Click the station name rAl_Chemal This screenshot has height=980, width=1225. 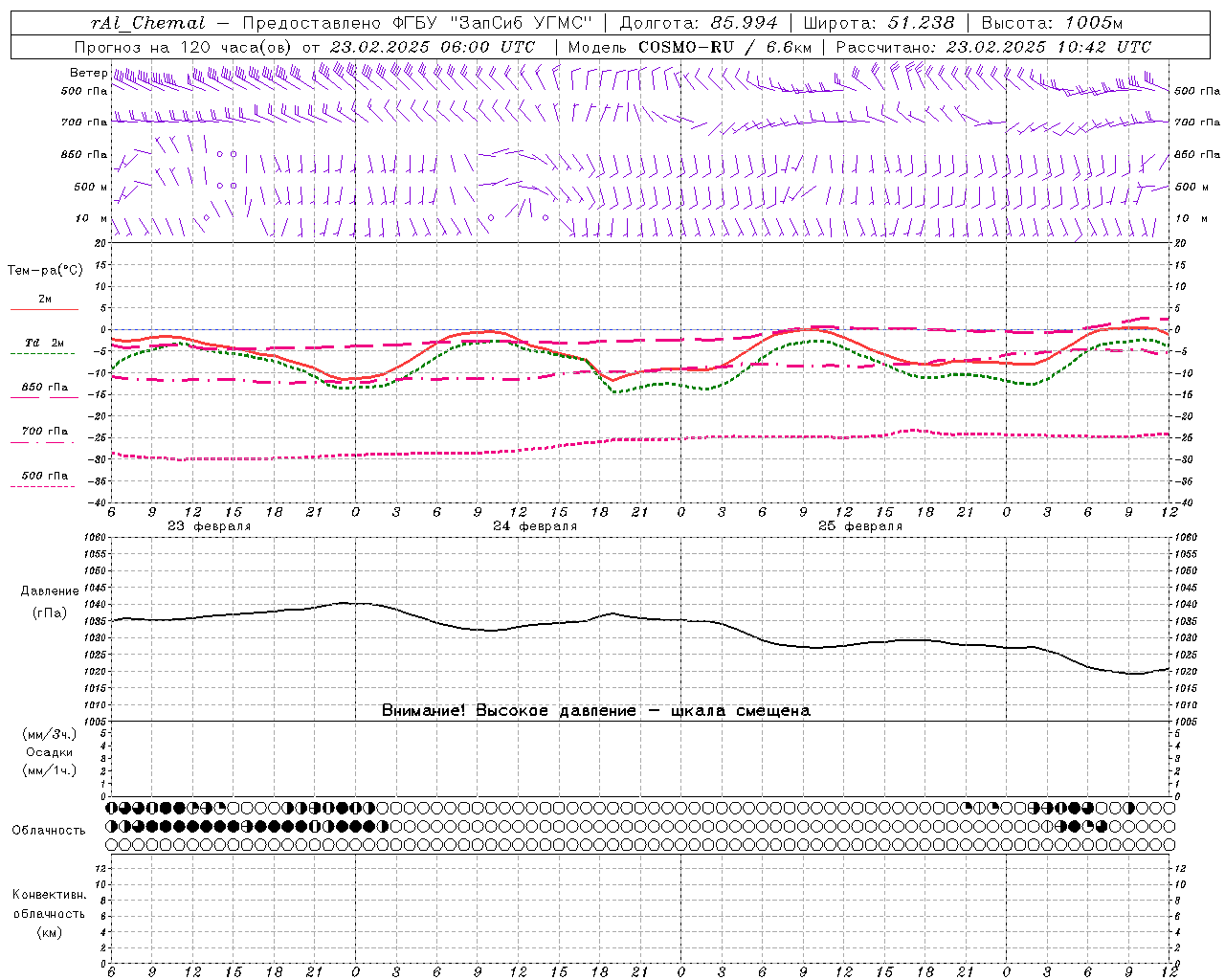point(147,23)
